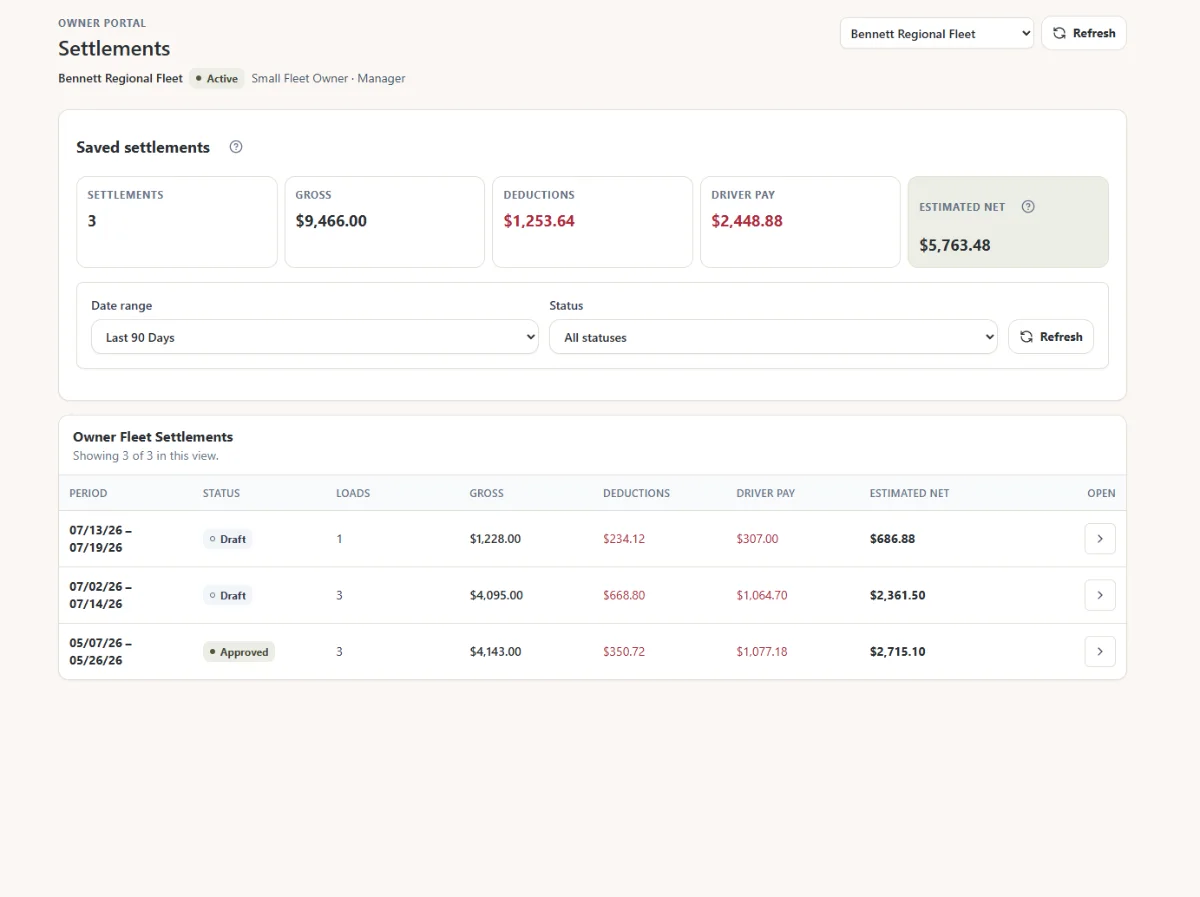Open the 05/07/26 – 05/26/26 settlement arrow
The image size is (1200, 897).
(x=1100, y=652)
